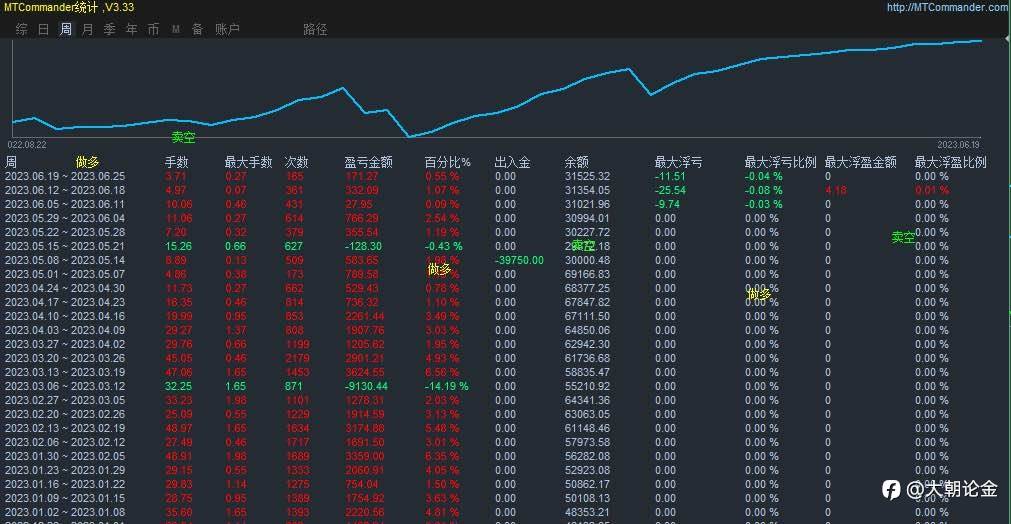Click balance value 48353.21
The image size is (1011, 524).
point(587,512)
